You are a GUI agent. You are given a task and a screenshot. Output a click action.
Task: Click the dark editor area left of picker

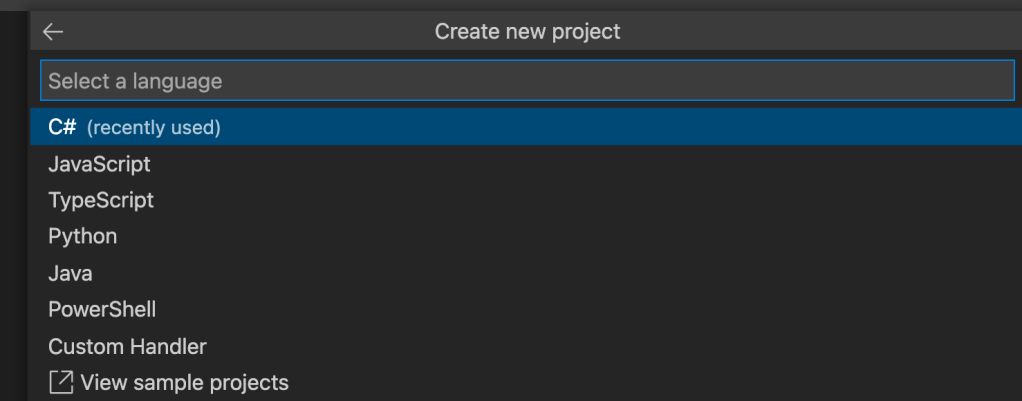pos(14,200)
